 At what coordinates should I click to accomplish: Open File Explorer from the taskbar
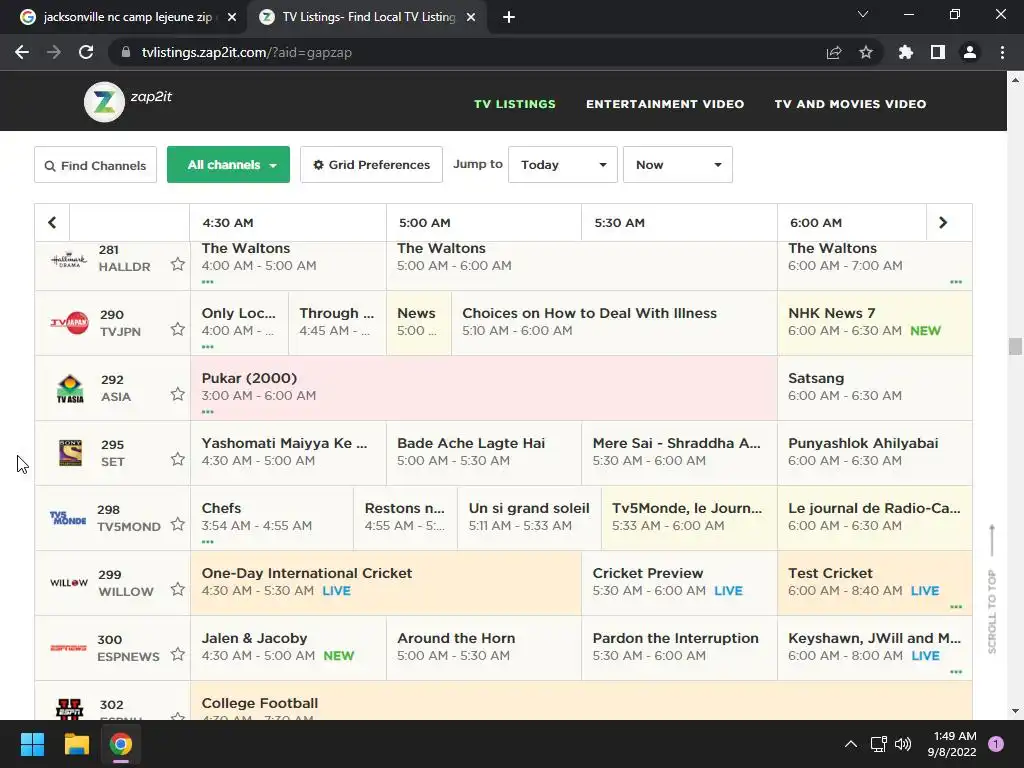(76, 744)
